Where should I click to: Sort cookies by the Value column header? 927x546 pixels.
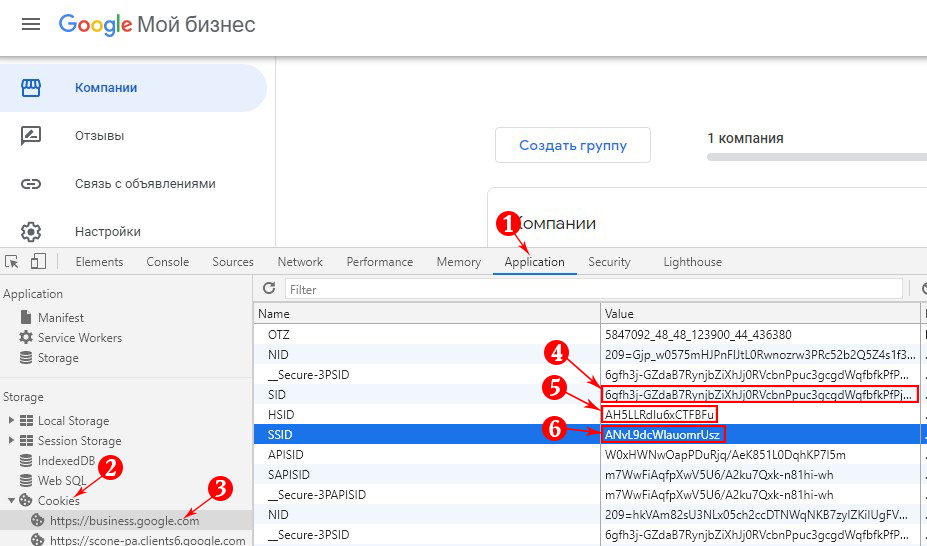pyautogui.click(x=760, y=313)
